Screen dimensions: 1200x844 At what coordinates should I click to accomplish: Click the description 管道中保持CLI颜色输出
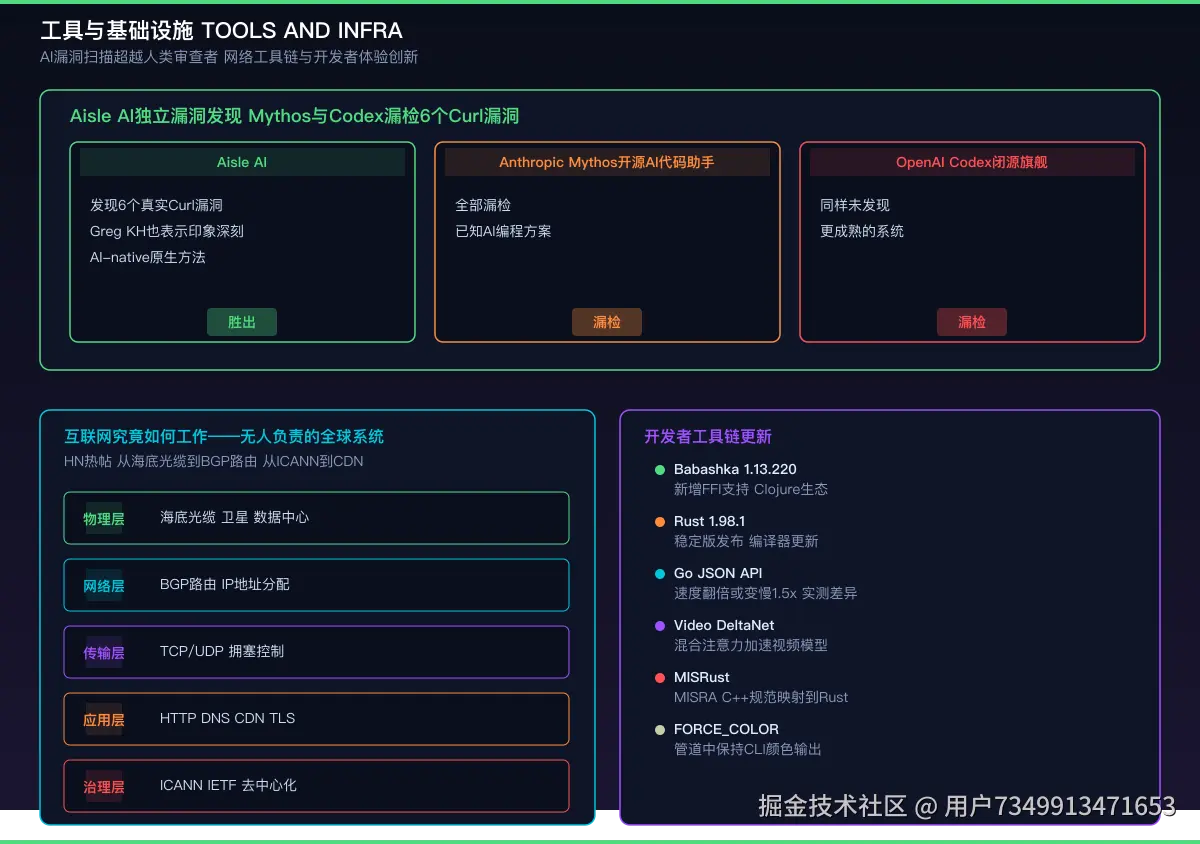pyautogui.click(x=748, y=749)
